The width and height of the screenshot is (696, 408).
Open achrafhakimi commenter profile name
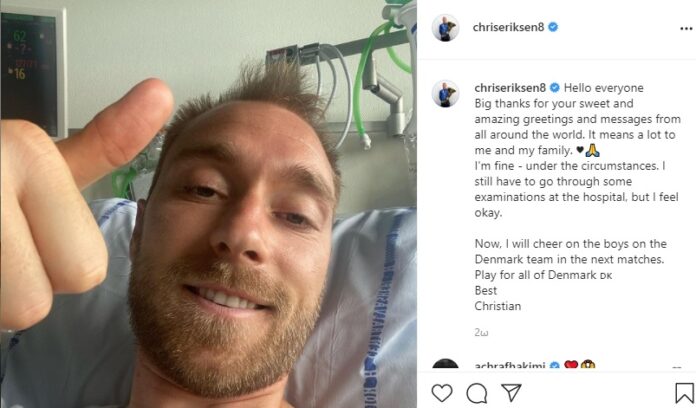[510, 366]
